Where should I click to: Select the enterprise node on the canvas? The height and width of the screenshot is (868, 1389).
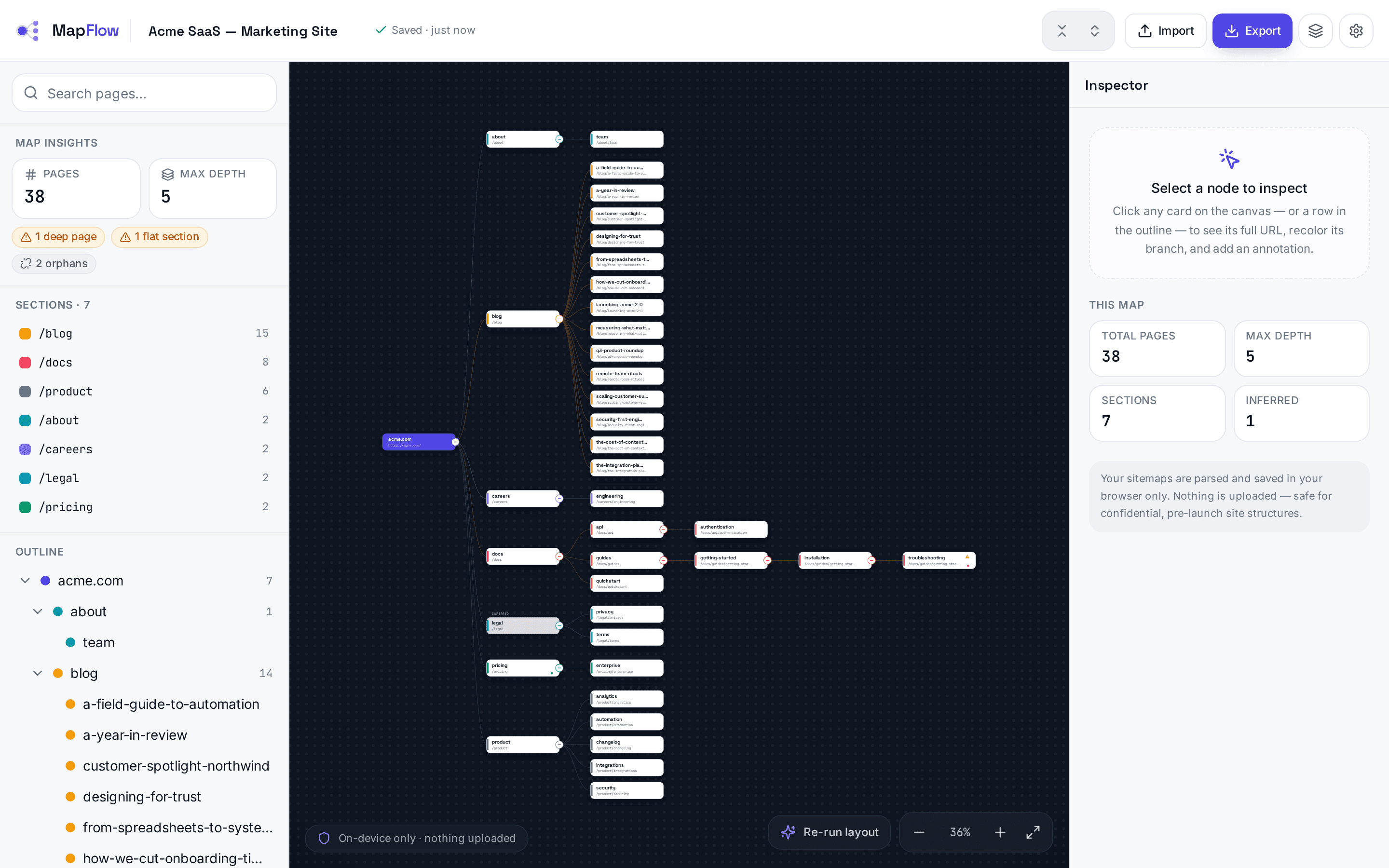627,668
